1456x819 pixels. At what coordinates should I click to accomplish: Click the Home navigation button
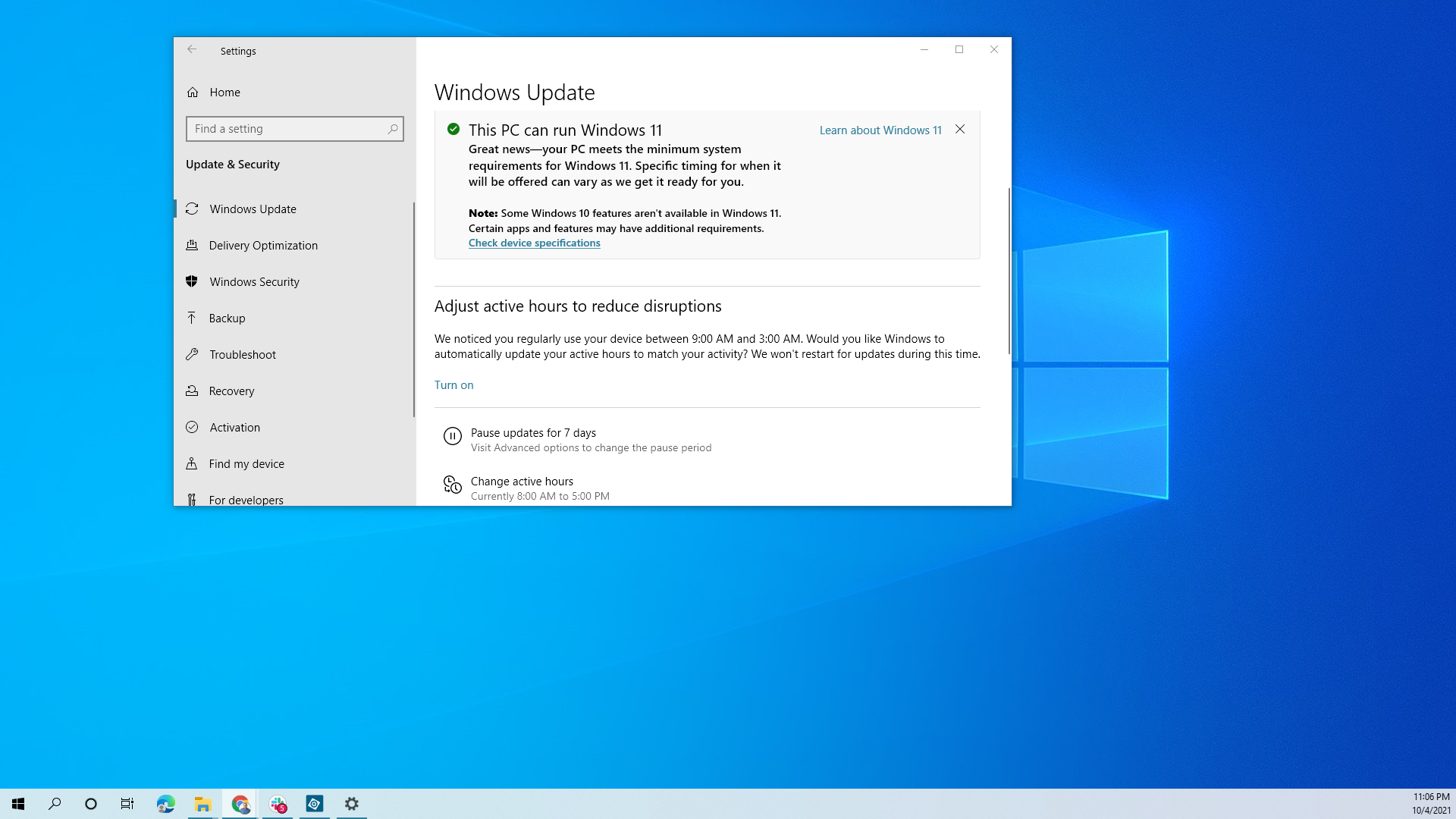[x=224, y=91]
